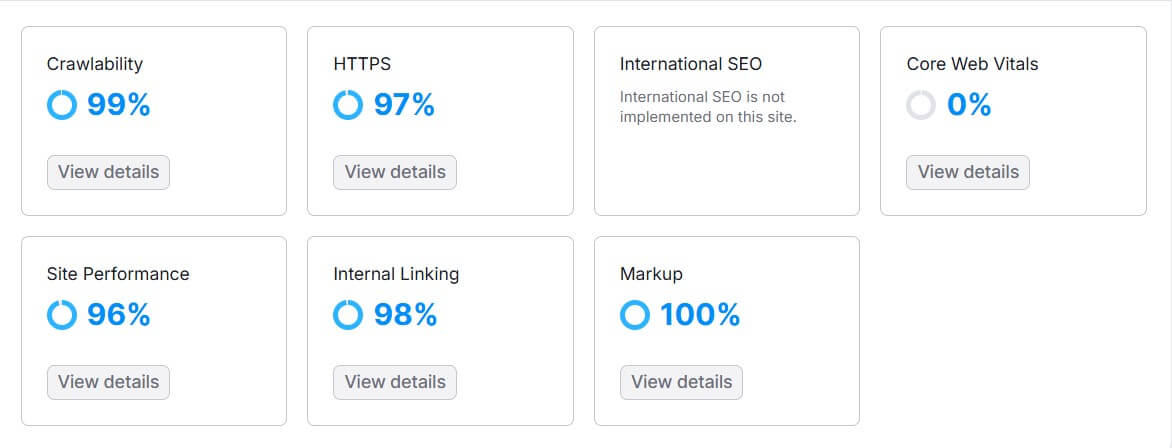
Task: Open View details under HTTPS
Action: coord(395,172)
